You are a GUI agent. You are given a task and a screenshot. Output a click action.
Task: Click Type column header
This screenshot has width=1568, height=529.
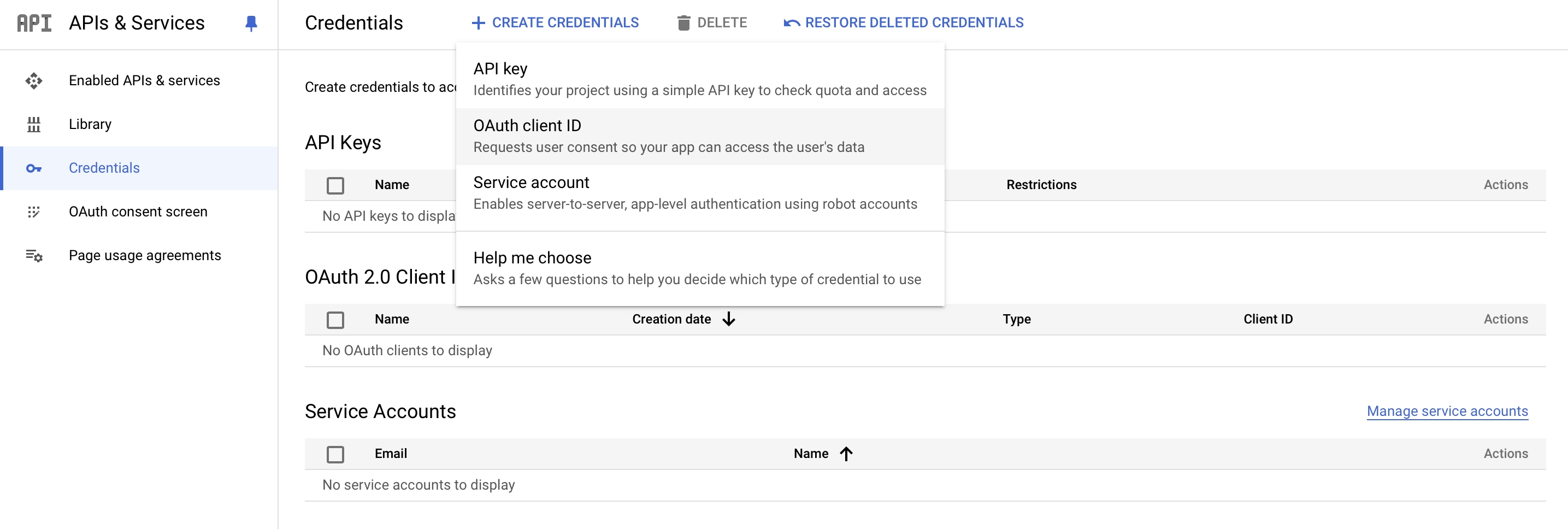1017,320
